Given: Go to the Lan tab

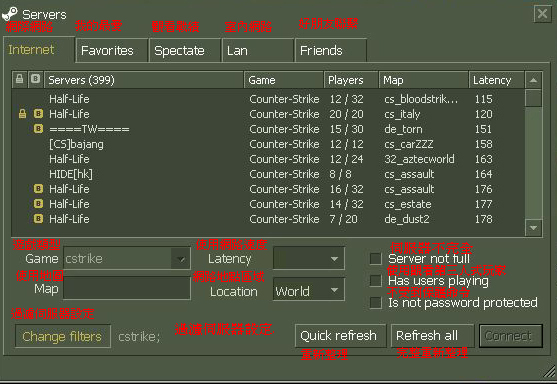Looking at the screenshot, I should pyautogui.click(x=258, y=50).
